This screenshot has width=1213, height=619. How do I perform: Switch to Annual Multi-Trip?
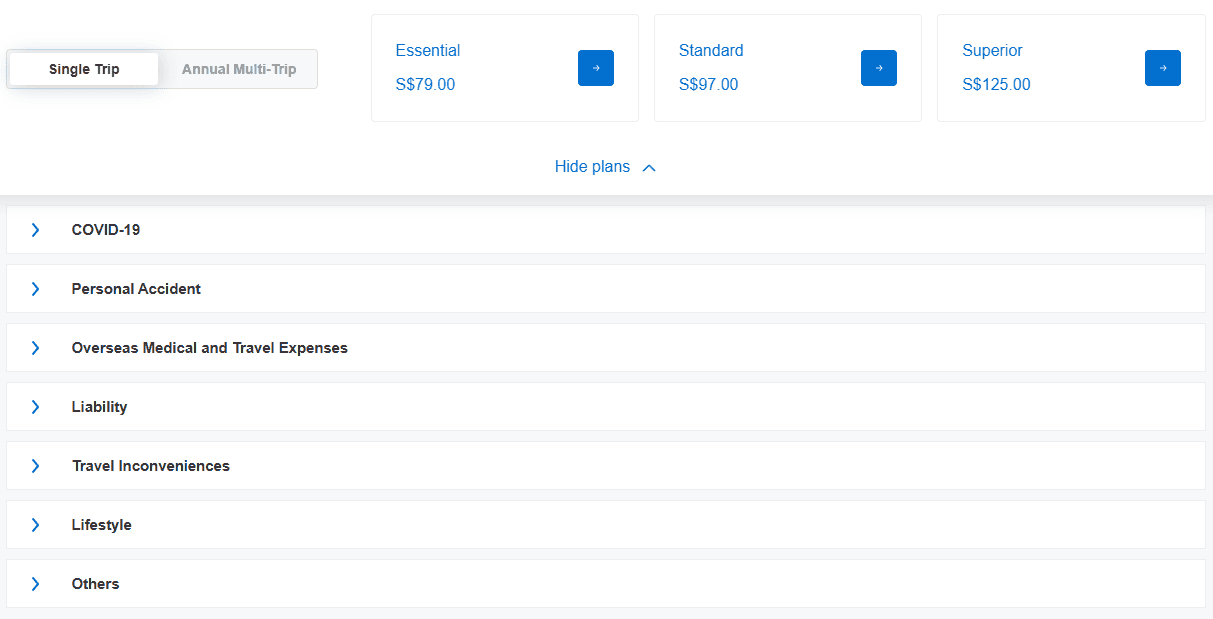pyautogui.click(x=239, y=70)
